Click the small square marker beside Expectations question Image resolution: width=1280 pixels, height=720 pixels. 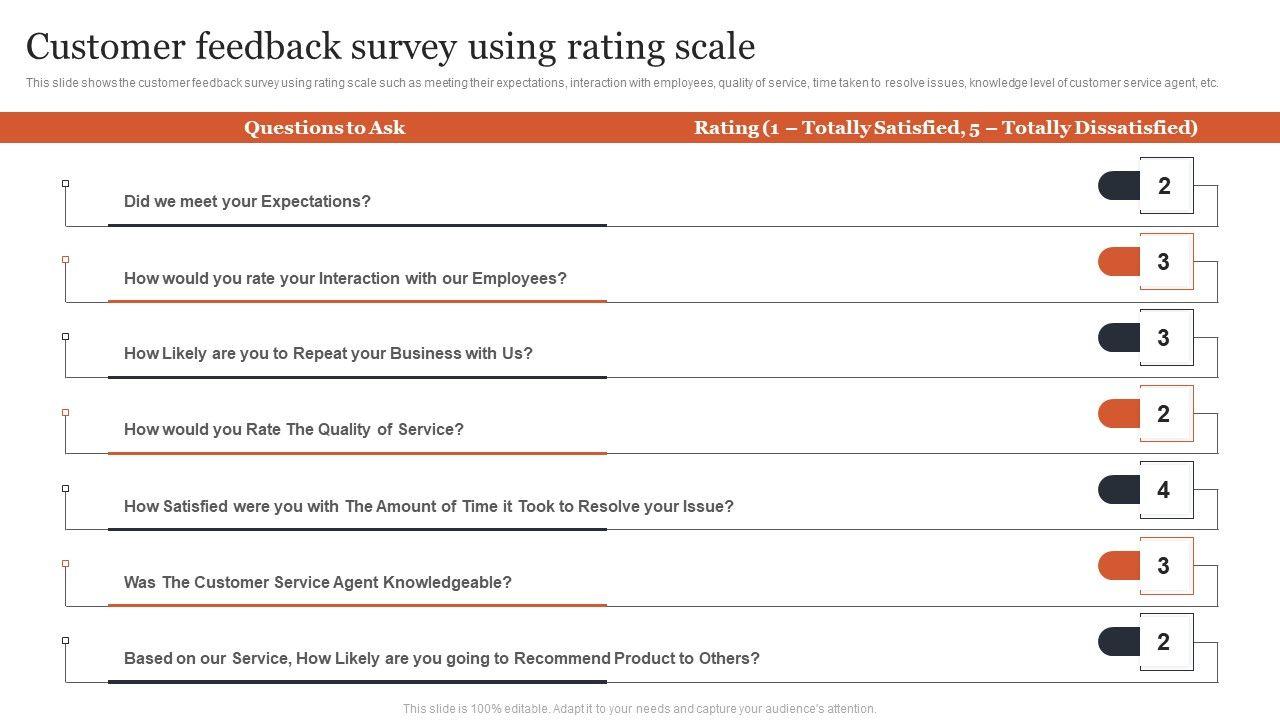(66, 184)
